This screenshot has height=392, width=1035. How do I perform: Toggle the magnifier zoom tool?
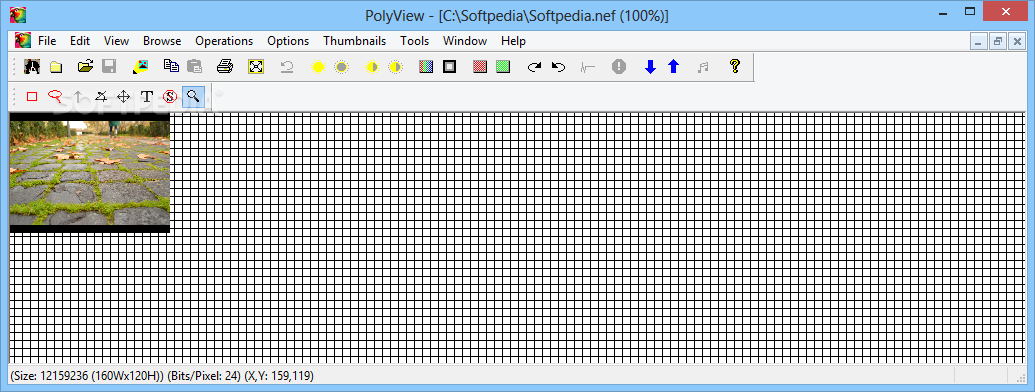tap(193, 96)
